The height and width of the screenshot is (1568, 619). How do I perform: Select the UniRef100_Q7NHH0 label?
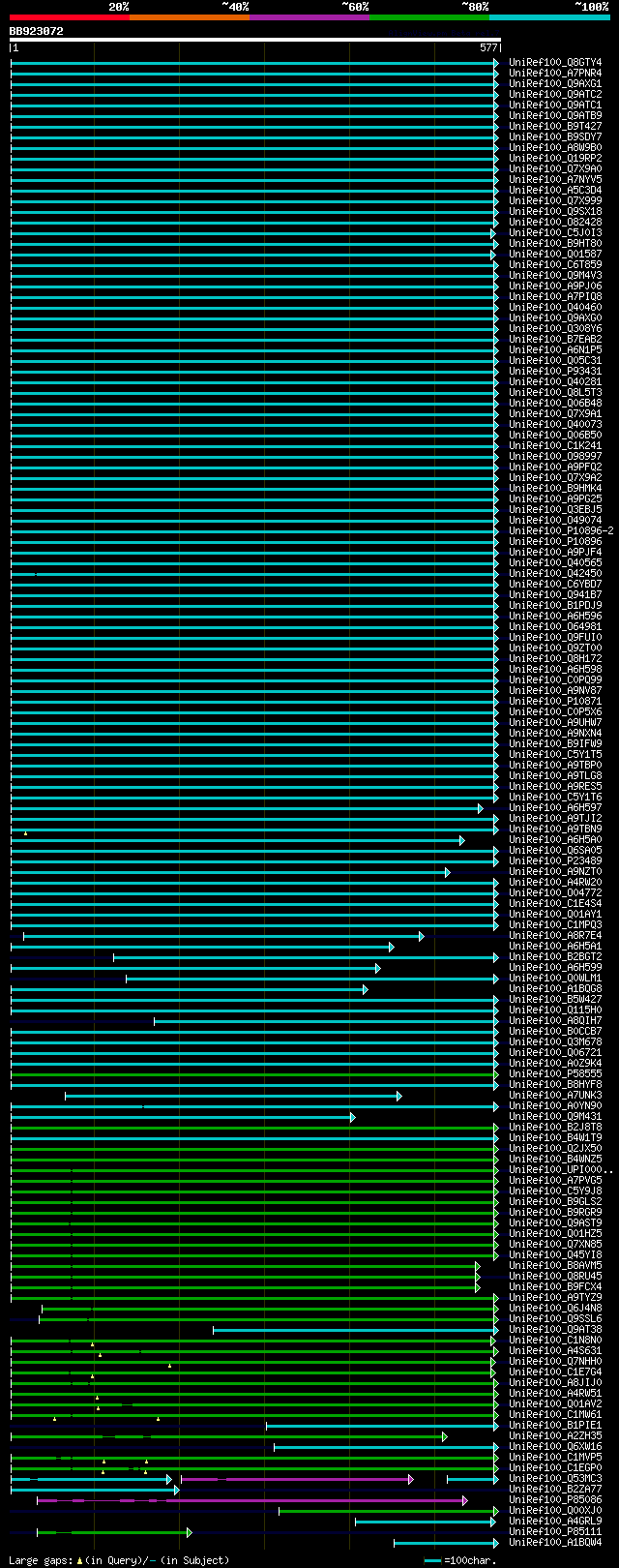point(555,1362)
